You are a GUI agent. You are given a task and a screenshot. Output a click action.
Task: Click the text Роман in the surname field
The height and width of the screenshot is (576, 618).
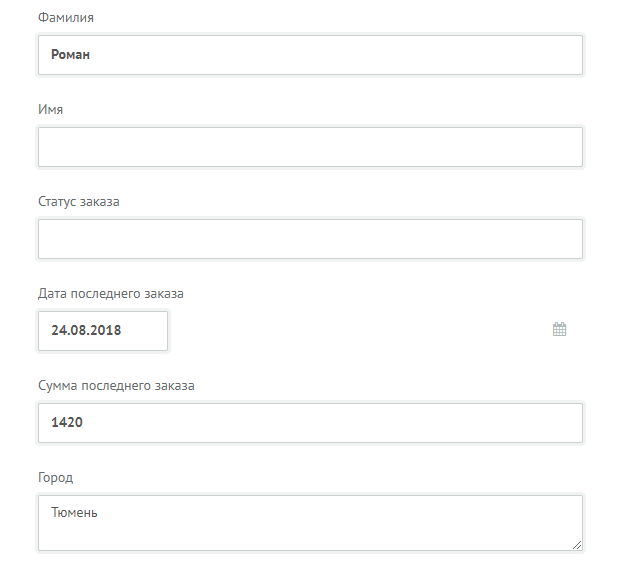pyautogui.click(x=71, y=54)
